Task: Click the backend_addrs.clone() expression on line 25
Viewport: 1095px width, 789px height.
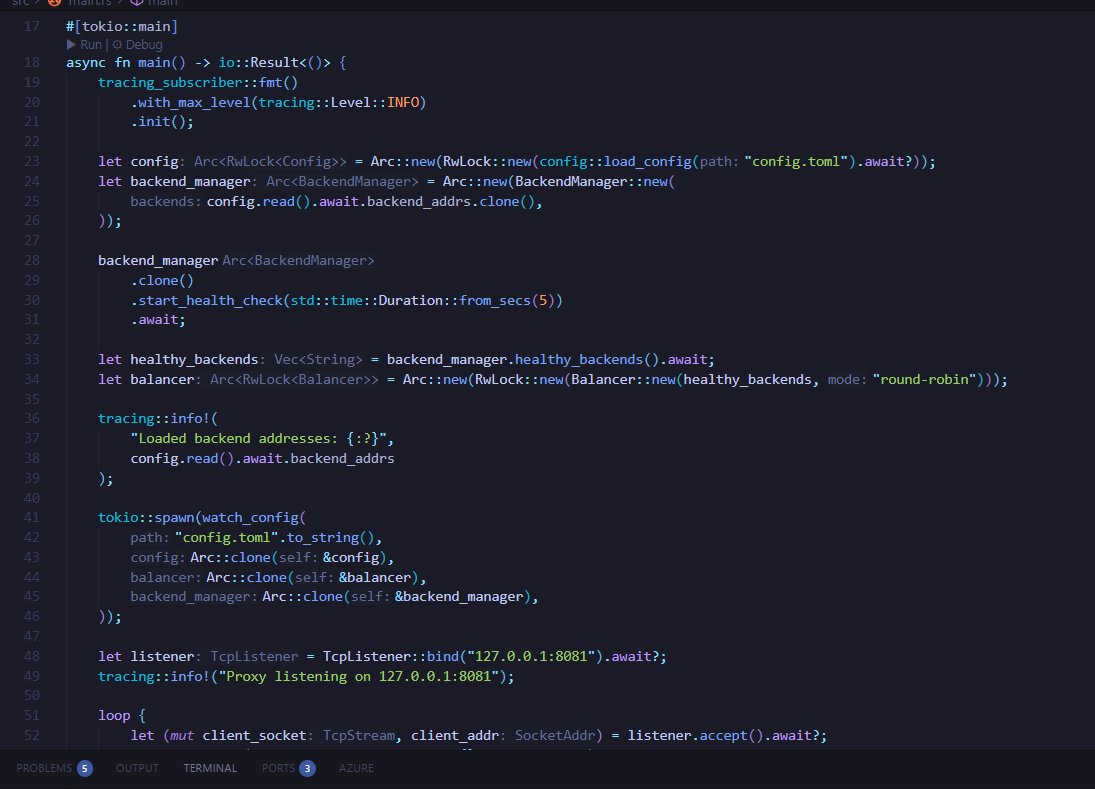Action: [x=451, y=202]
